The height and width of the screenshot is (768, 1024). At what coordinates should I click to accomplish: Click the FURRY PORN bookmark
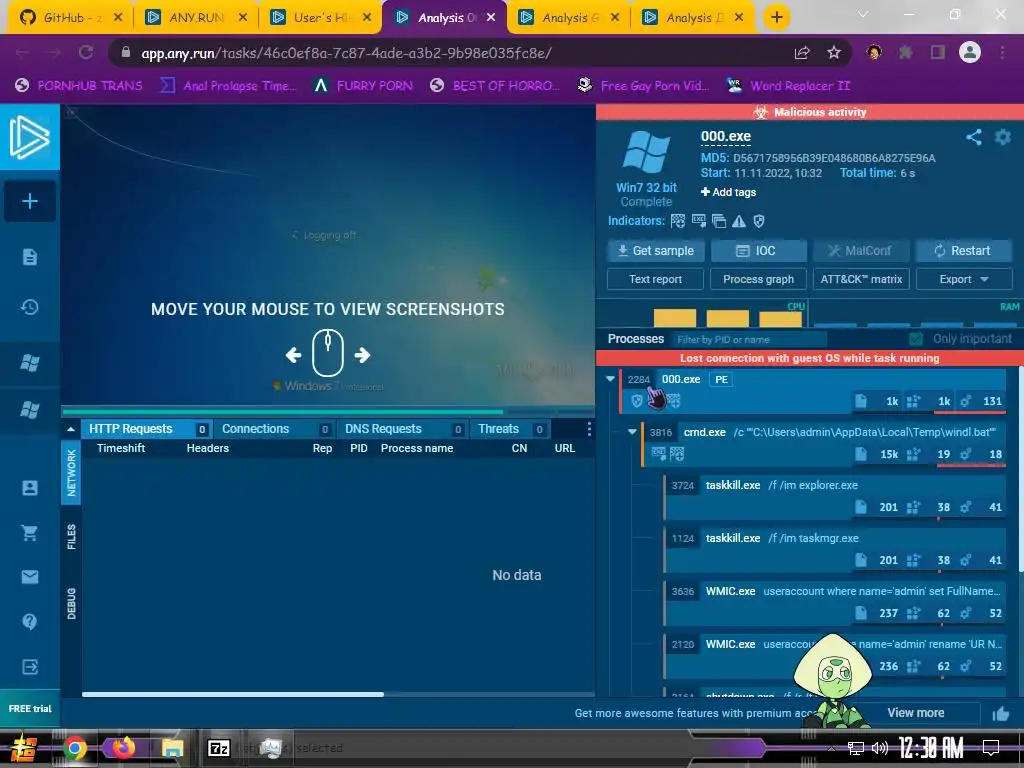click(363, 86)
